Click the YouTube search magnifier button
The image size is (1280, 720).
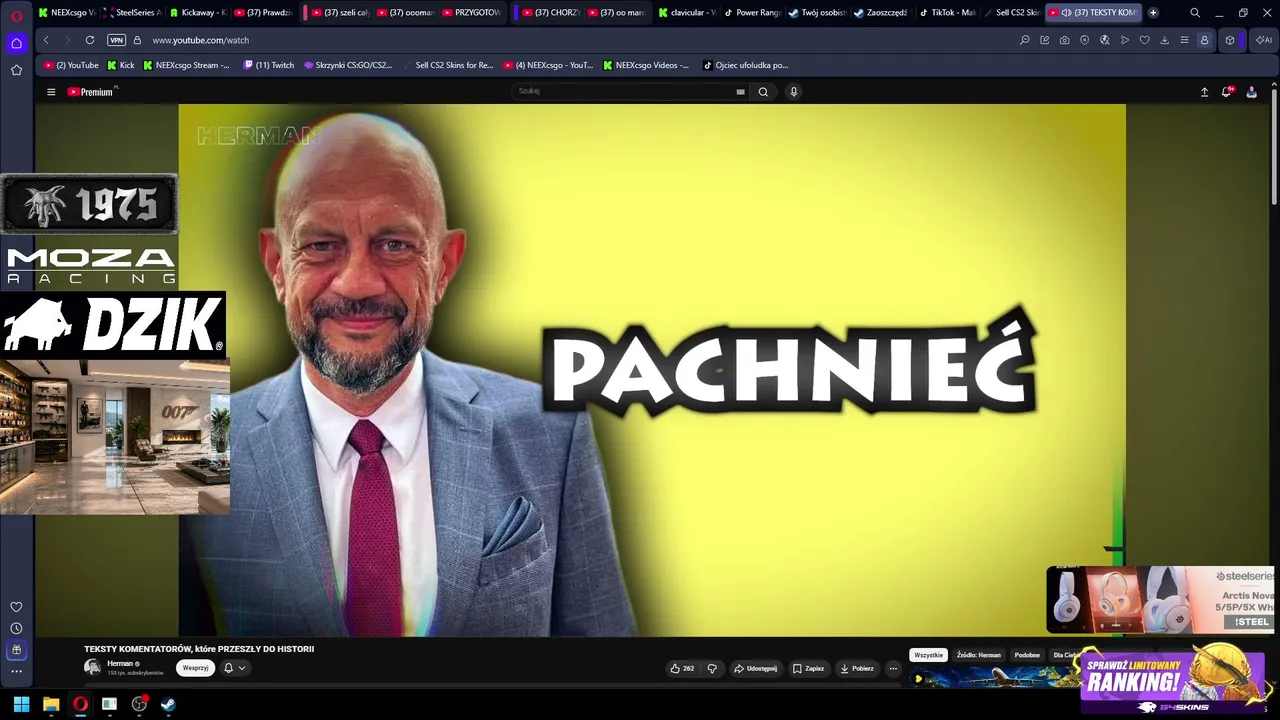pos(763,92)
